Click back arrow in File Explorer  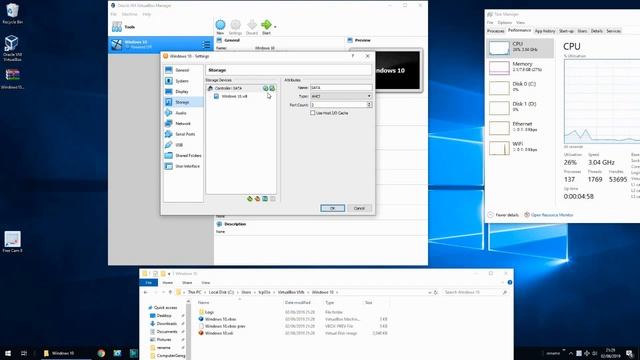[x=146, y=292]
